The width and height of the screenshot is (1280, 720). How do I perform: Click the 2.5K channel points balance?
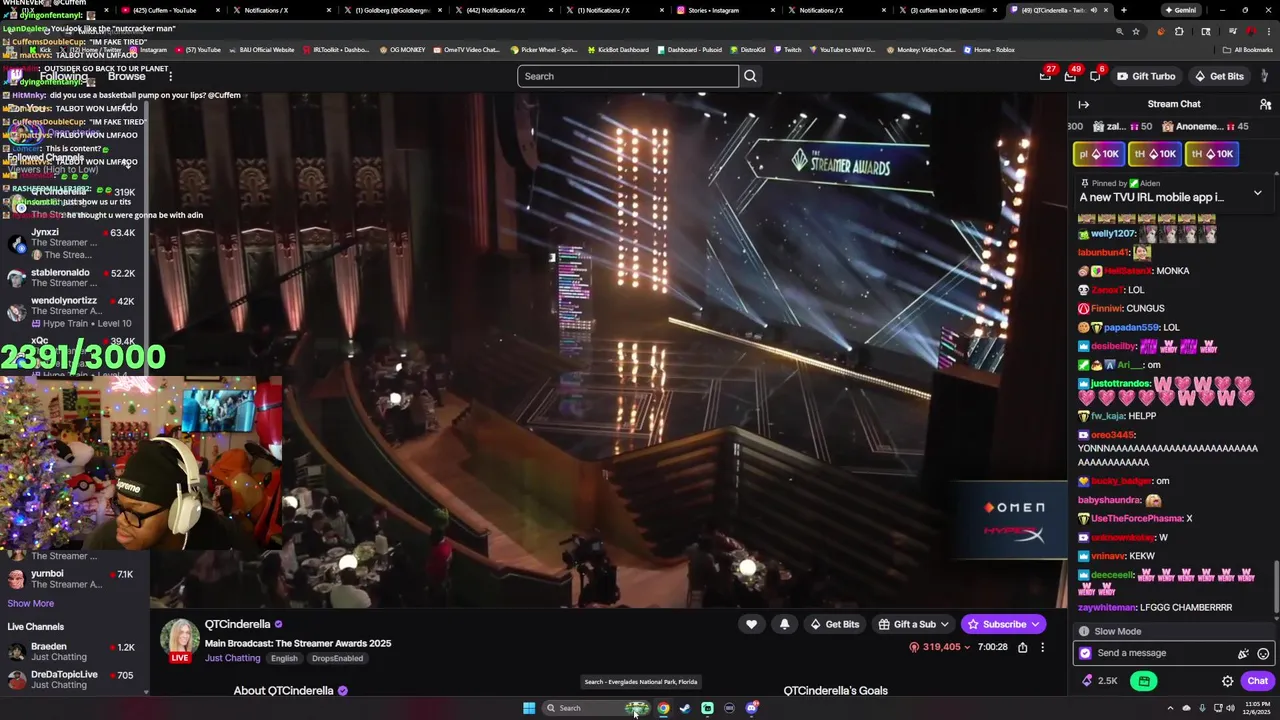(1099, 681)
